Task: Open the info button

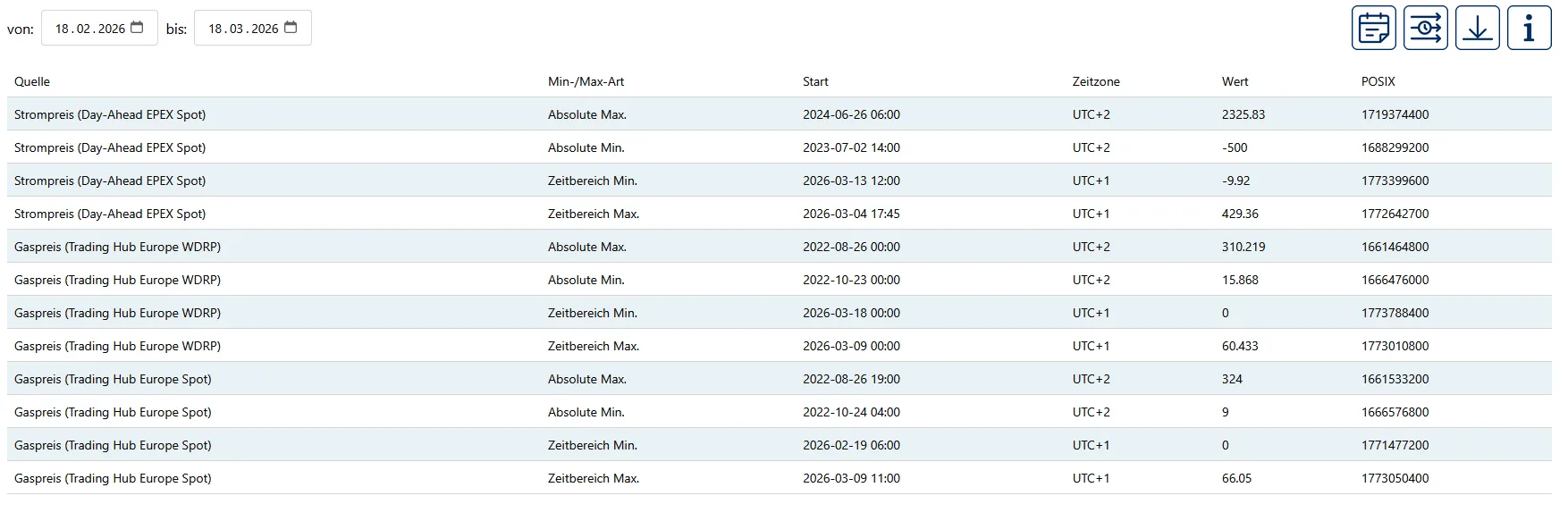Action: click(x=1529, y=28)
